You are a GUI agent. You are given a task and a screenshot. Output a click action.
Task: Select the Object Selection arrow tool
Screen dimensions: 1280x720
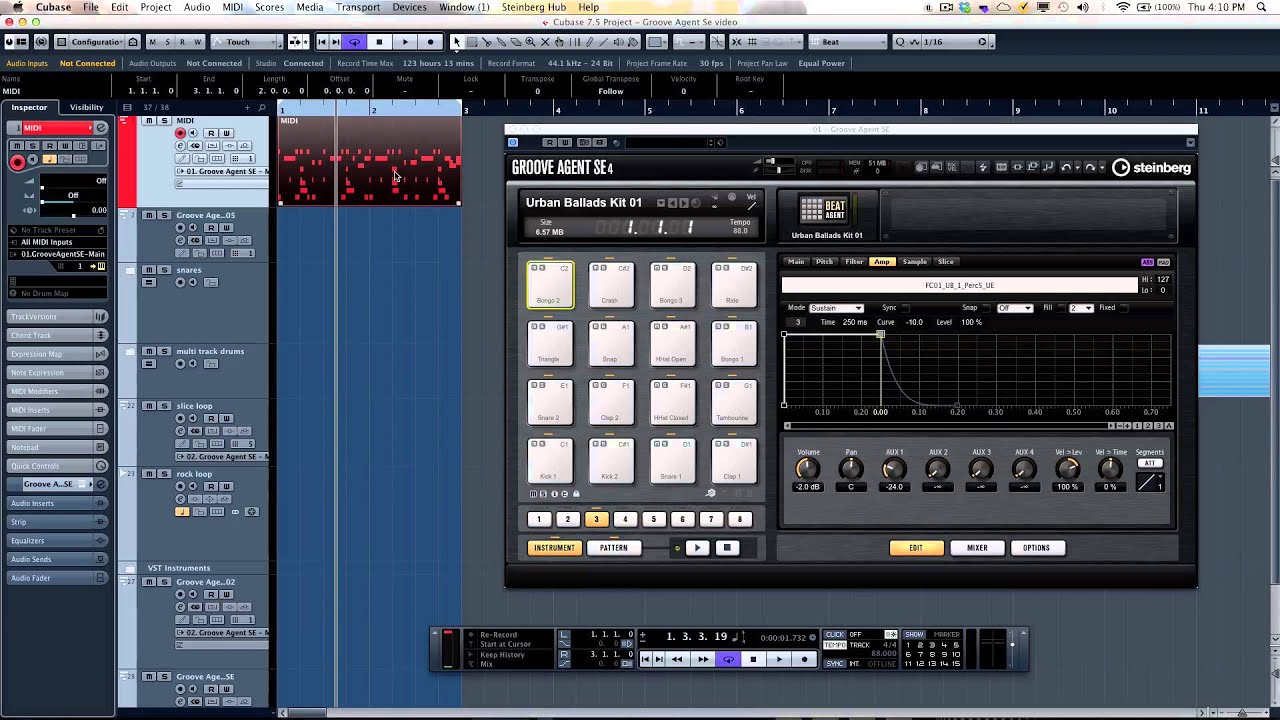coord(457,42)
